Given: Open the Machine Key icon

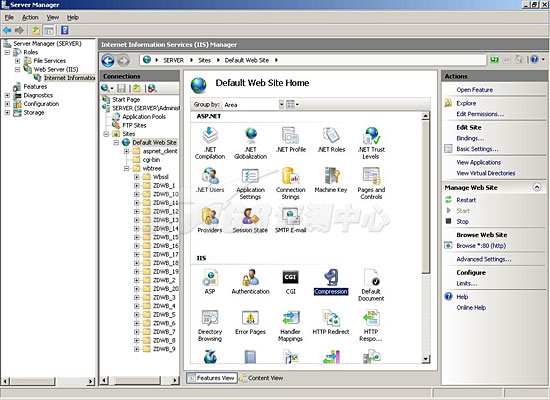Looking at the screenshot, I should 331,180.
